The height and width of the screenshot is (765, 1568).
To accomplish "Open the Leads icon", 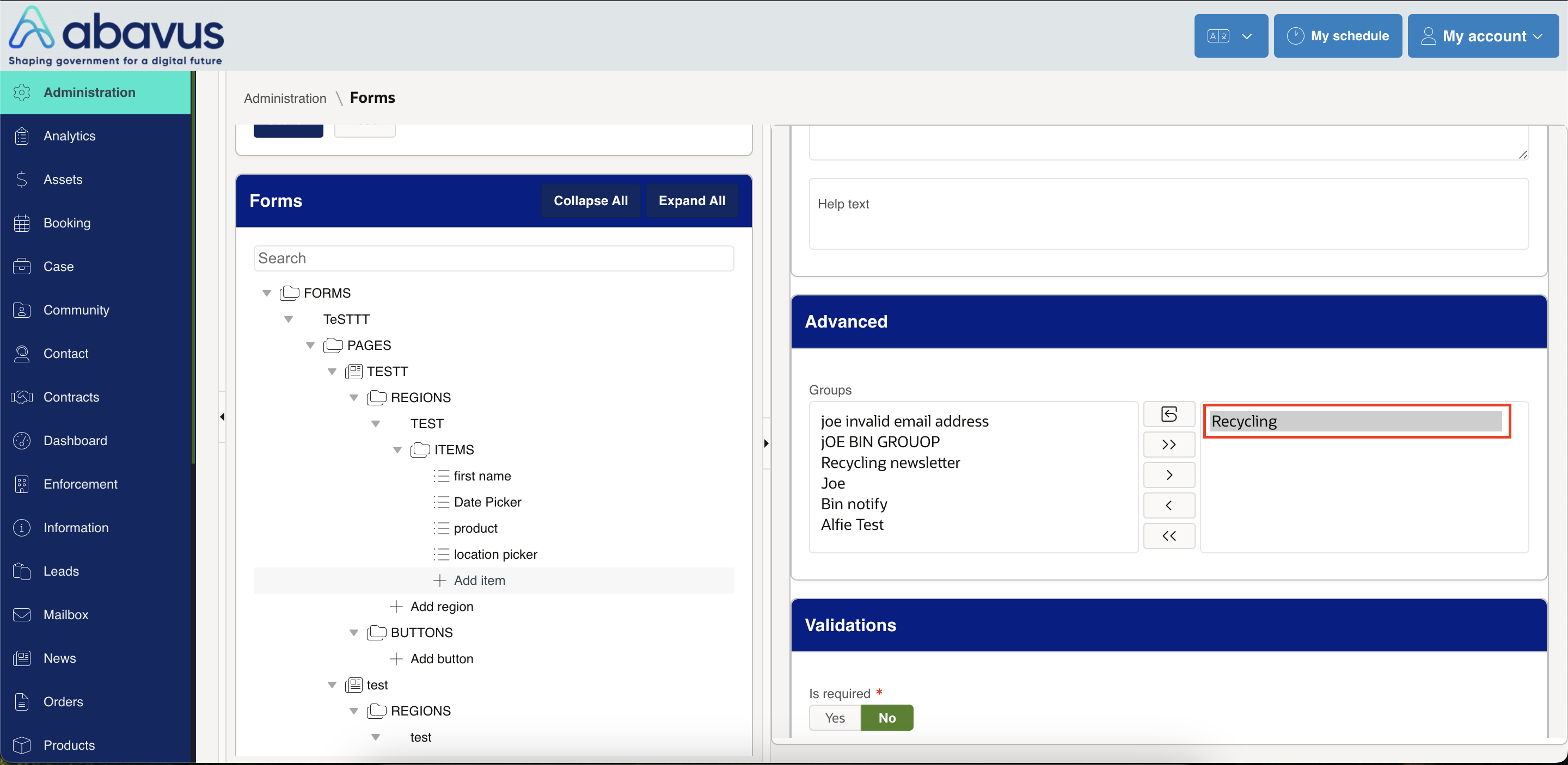I will point(22,571).
